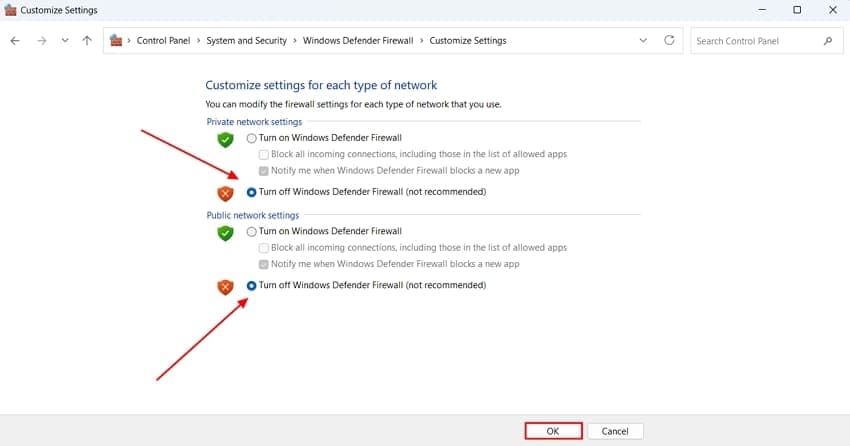Click red shield icon under Public network settings

225,287
